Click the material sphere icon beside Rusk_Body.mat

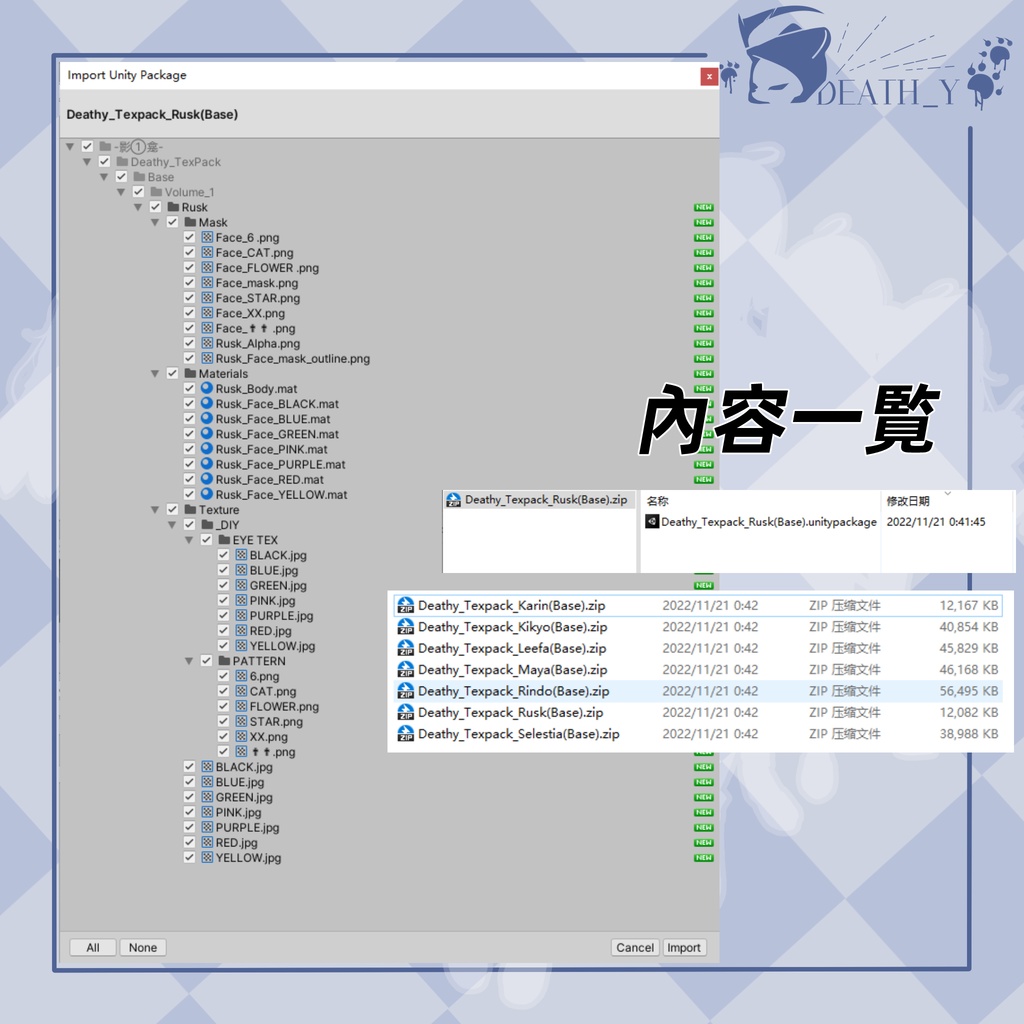point(207,388)
